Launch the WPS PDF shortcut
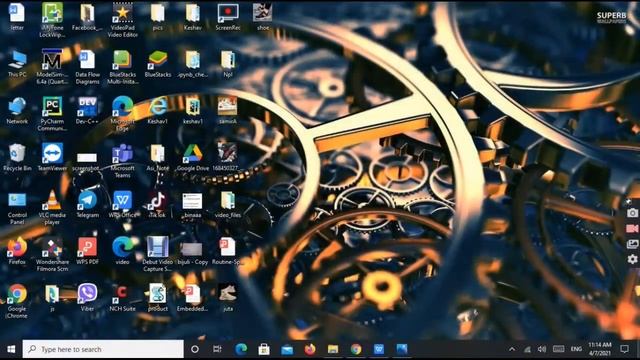The width and height of the screenshot is (640, 360). (x=87, y=251)
